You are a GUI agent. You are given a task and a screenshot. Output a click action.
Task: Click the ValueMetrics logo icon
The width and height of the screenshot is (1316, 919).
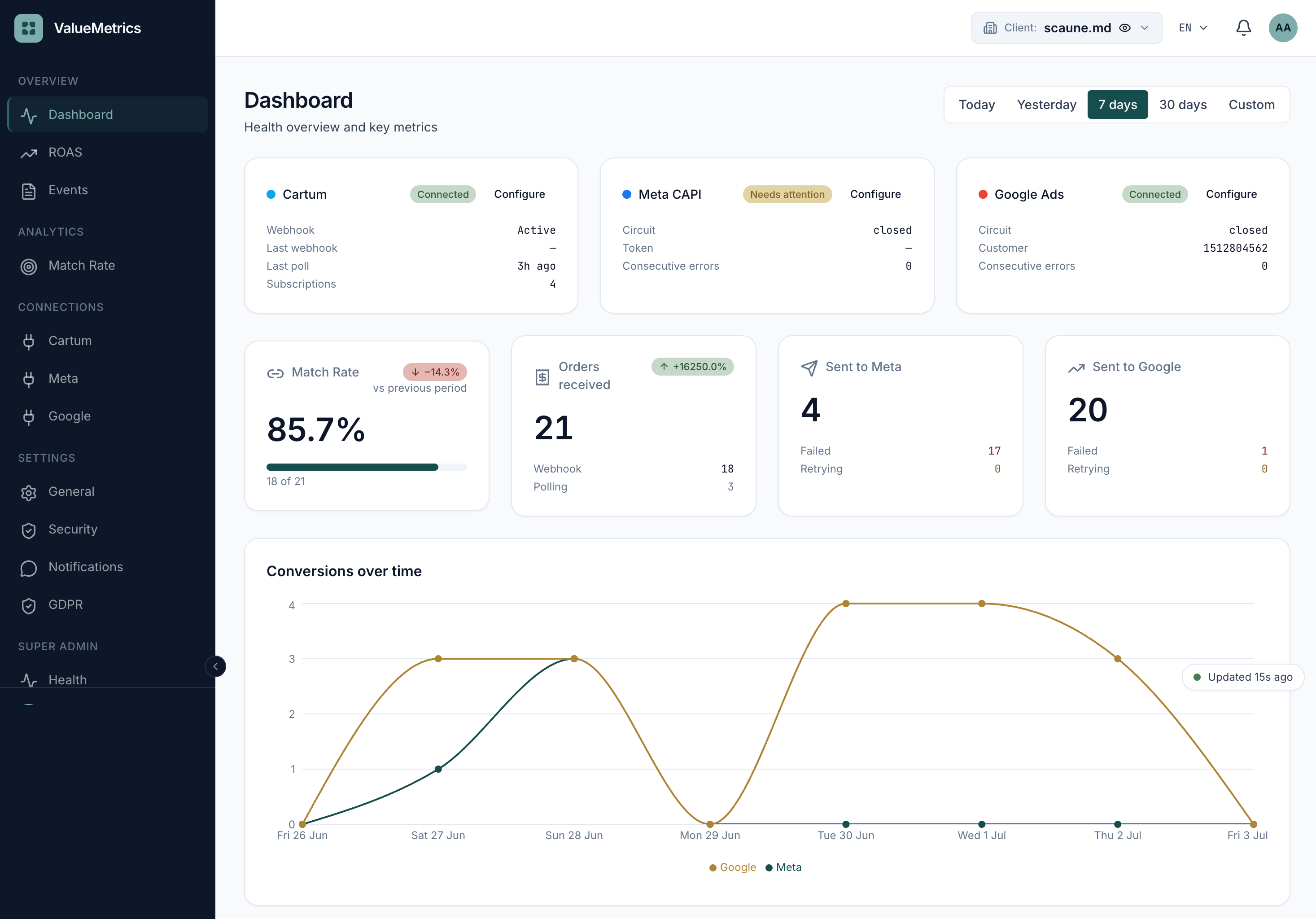tap(29, 28)
